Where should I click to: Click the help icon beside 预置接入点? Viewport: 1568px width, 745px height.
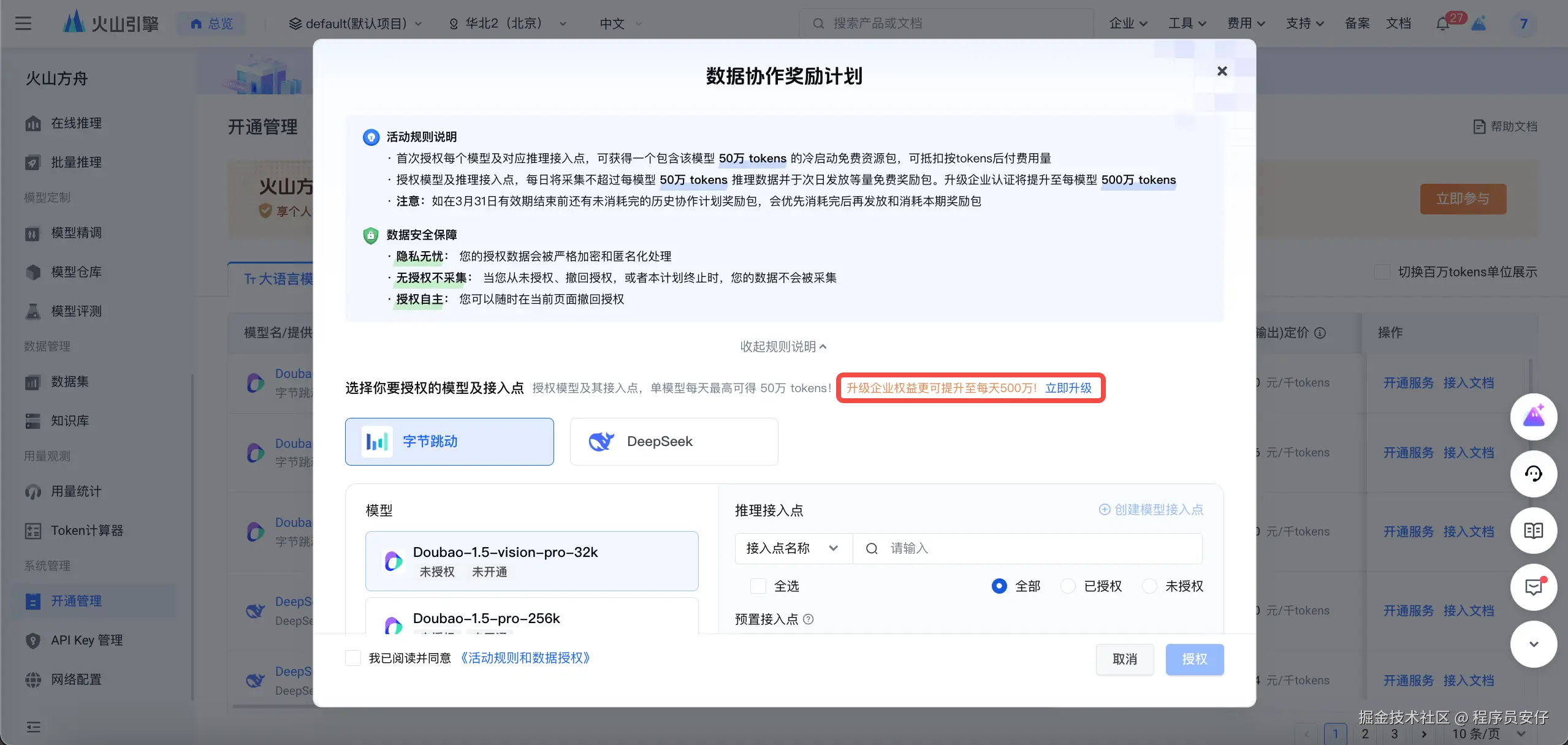coord(808,619)
